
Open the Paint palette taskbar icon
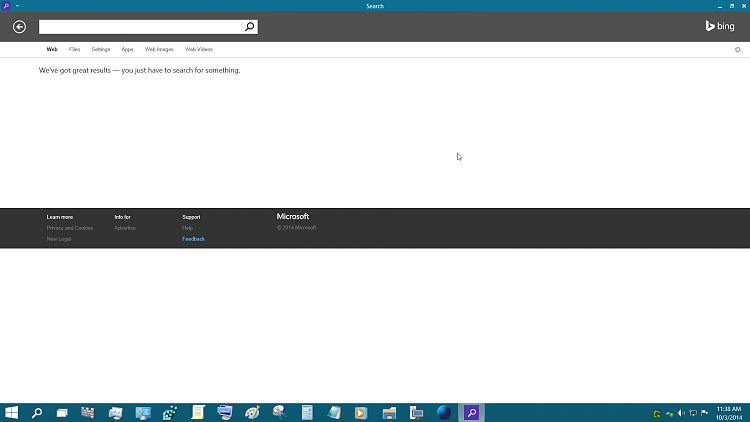252,412
